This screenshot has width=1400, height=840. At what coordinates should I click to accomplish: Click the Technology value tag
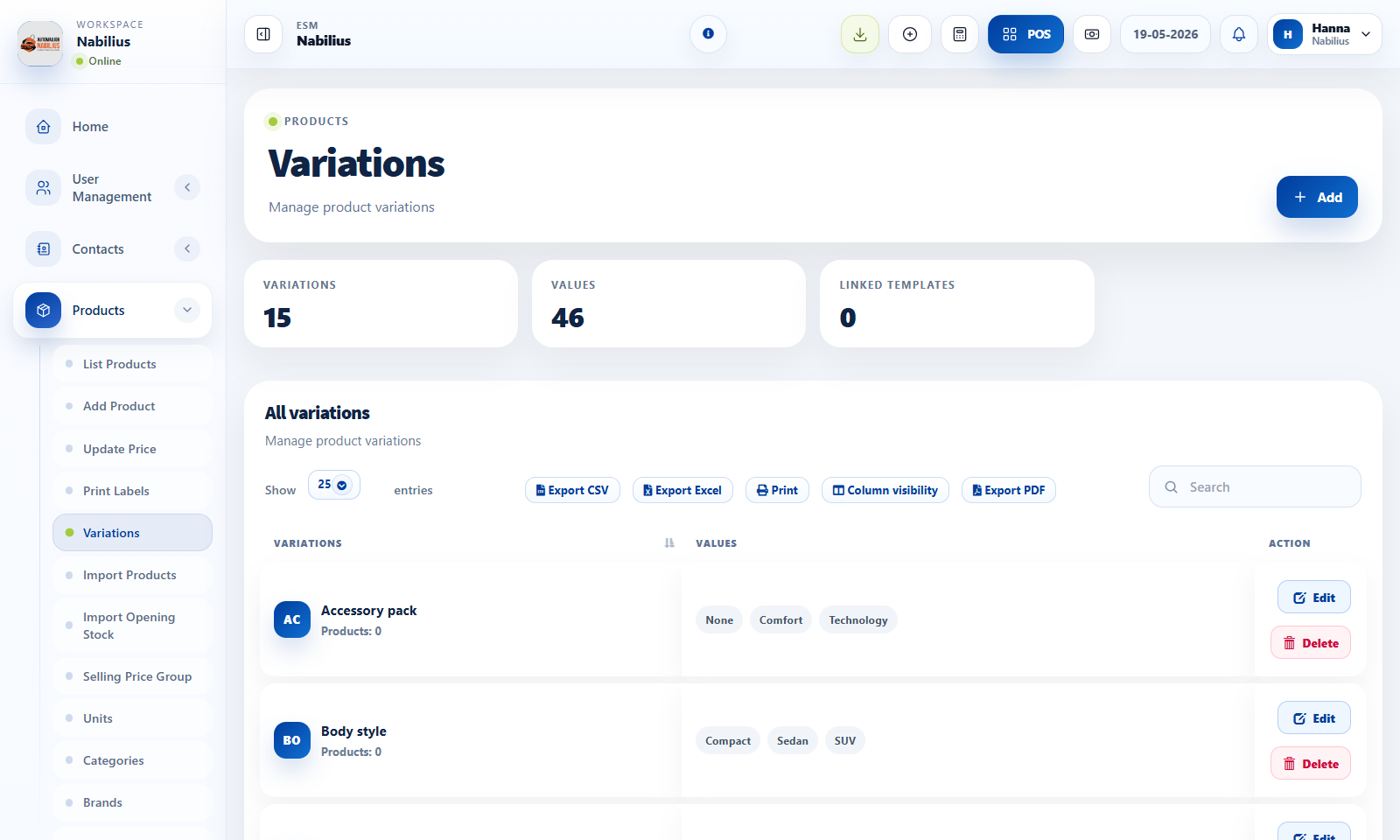tap(858, 619)
